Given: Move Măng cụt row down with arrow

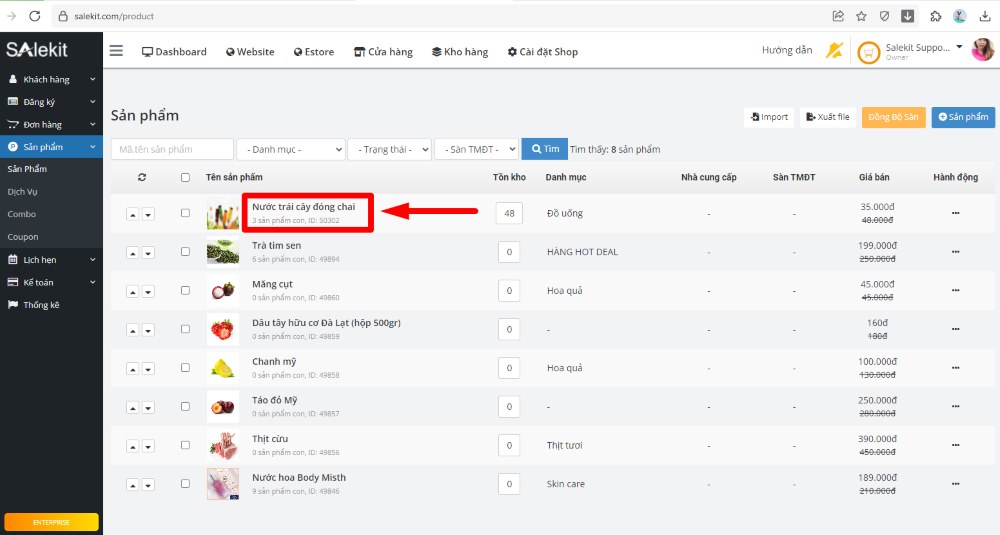Looking at the screenshot, I should 148,291.
